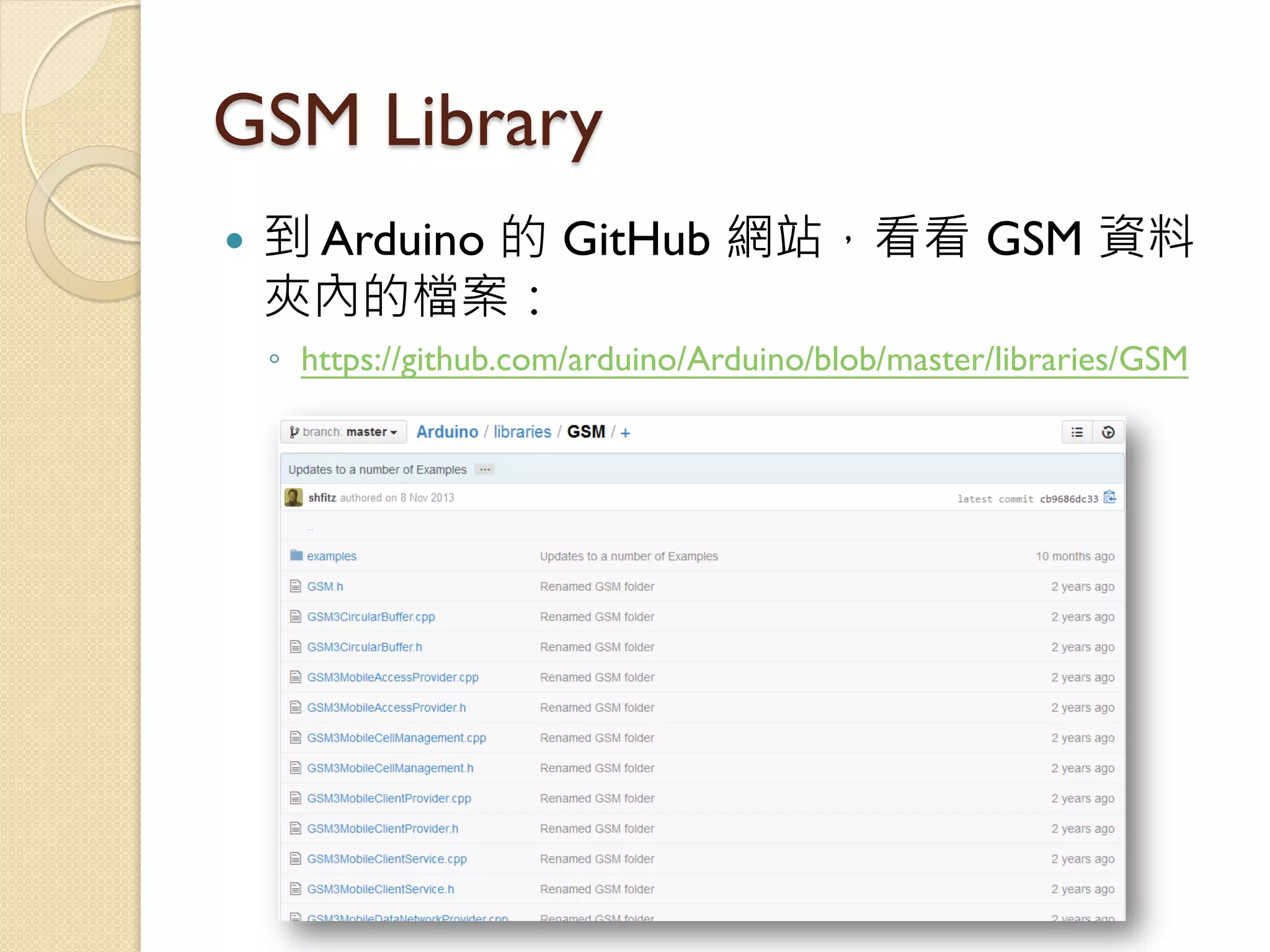
Task: Open the github.com Arduino GSM libraries hyperlink
Action: point(744,359)
